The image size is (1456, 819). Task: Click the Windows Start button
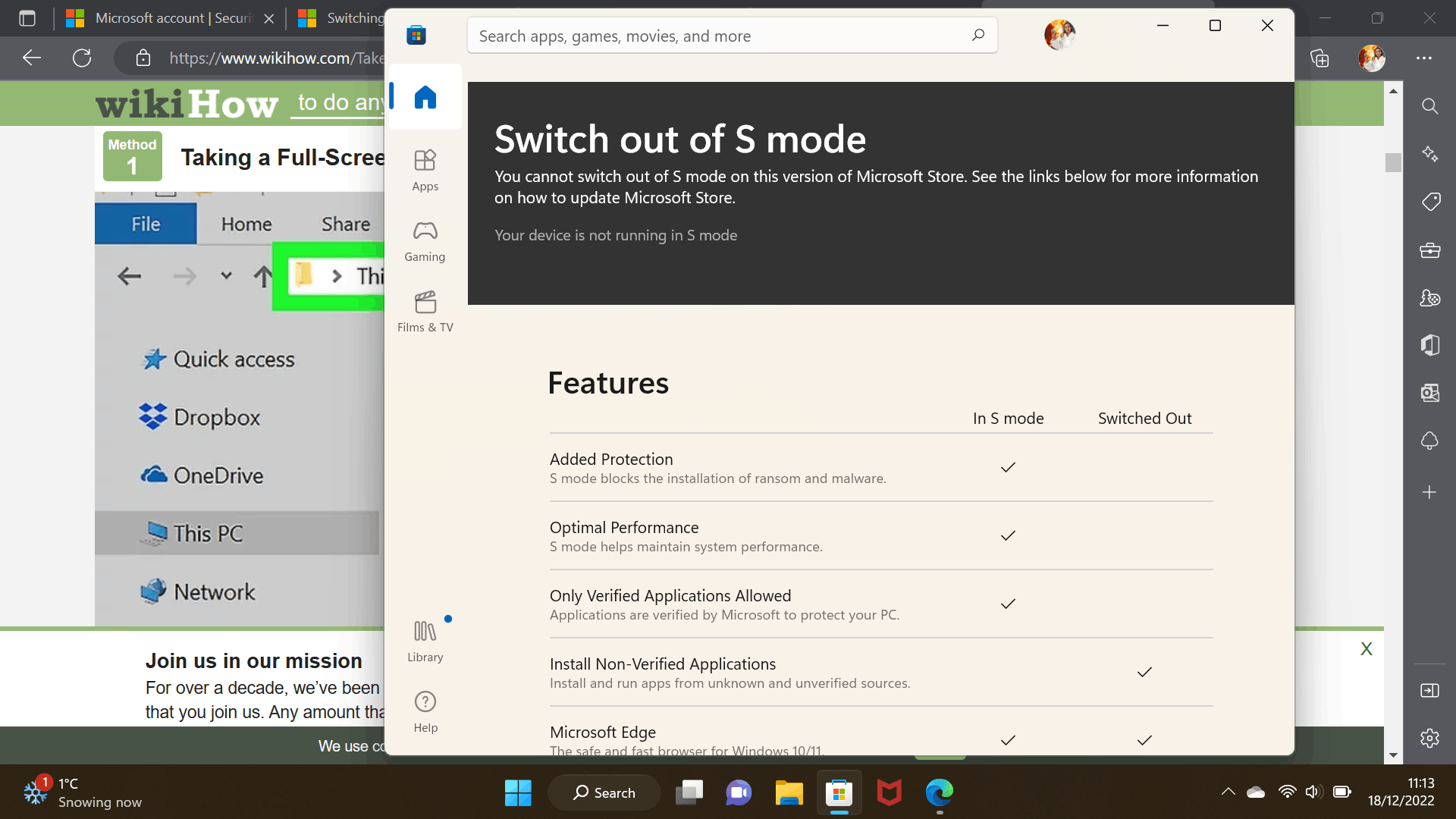point(518,792)
